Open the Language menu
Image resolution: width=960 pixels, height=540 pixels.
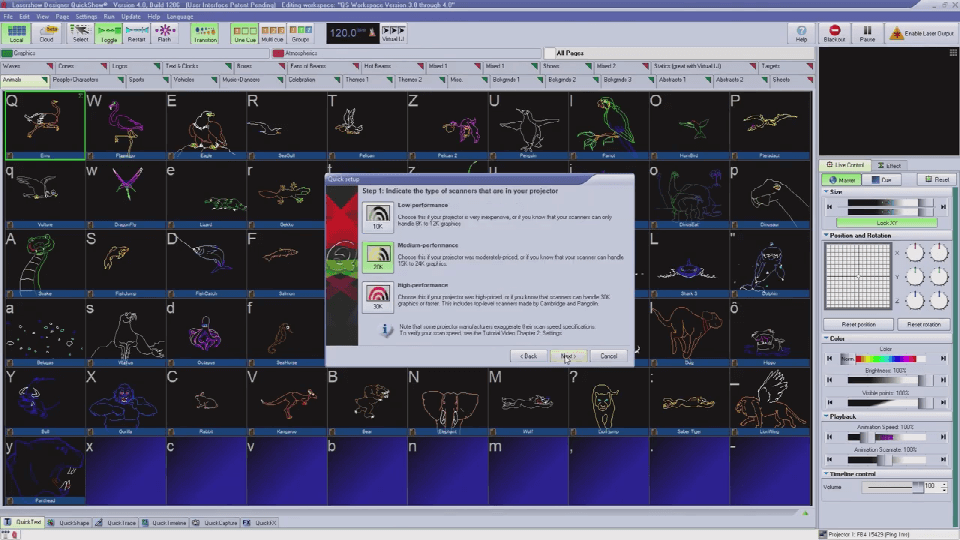[x=180, y=17]
